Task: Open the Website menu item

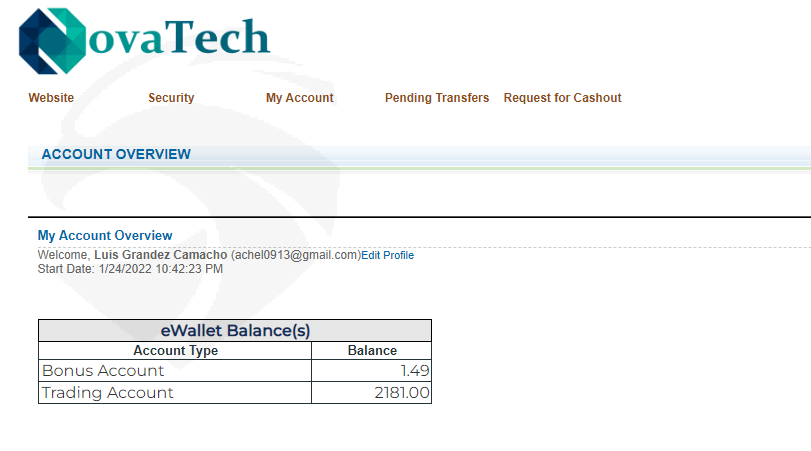Action: [x=51, y=98]
